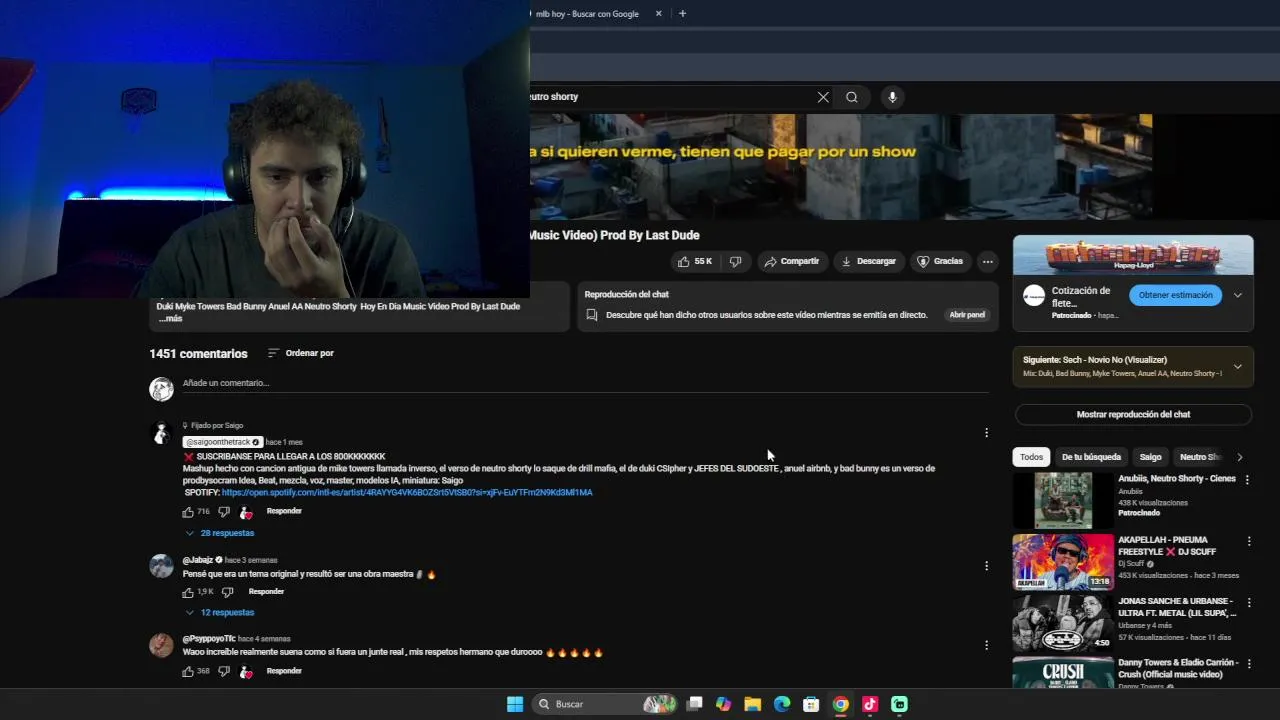Select the Todos filter chip

tap(1031, 457)
